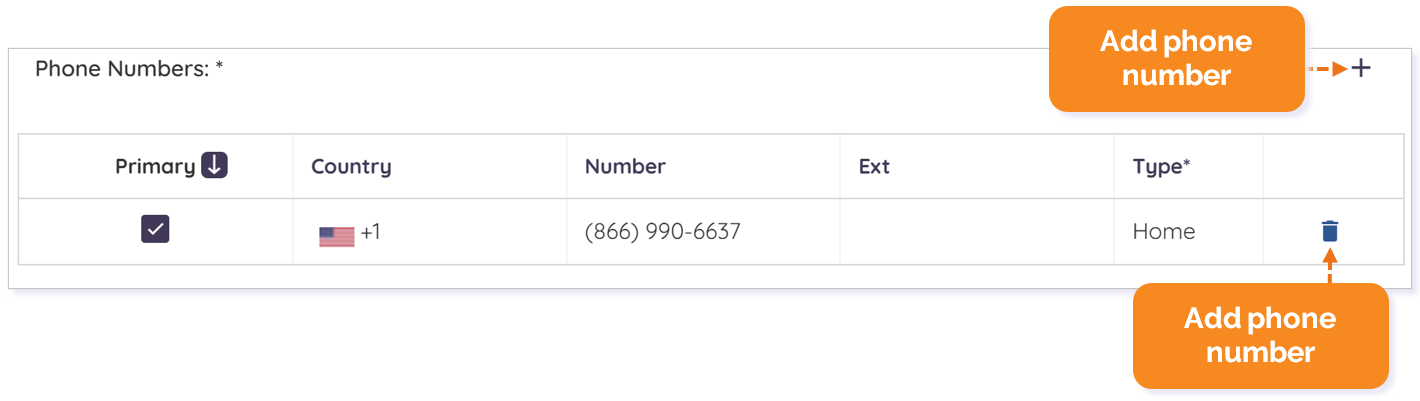Click the Country column header
This screenshot has height=401, width=1420.
(x=351, y=166)
